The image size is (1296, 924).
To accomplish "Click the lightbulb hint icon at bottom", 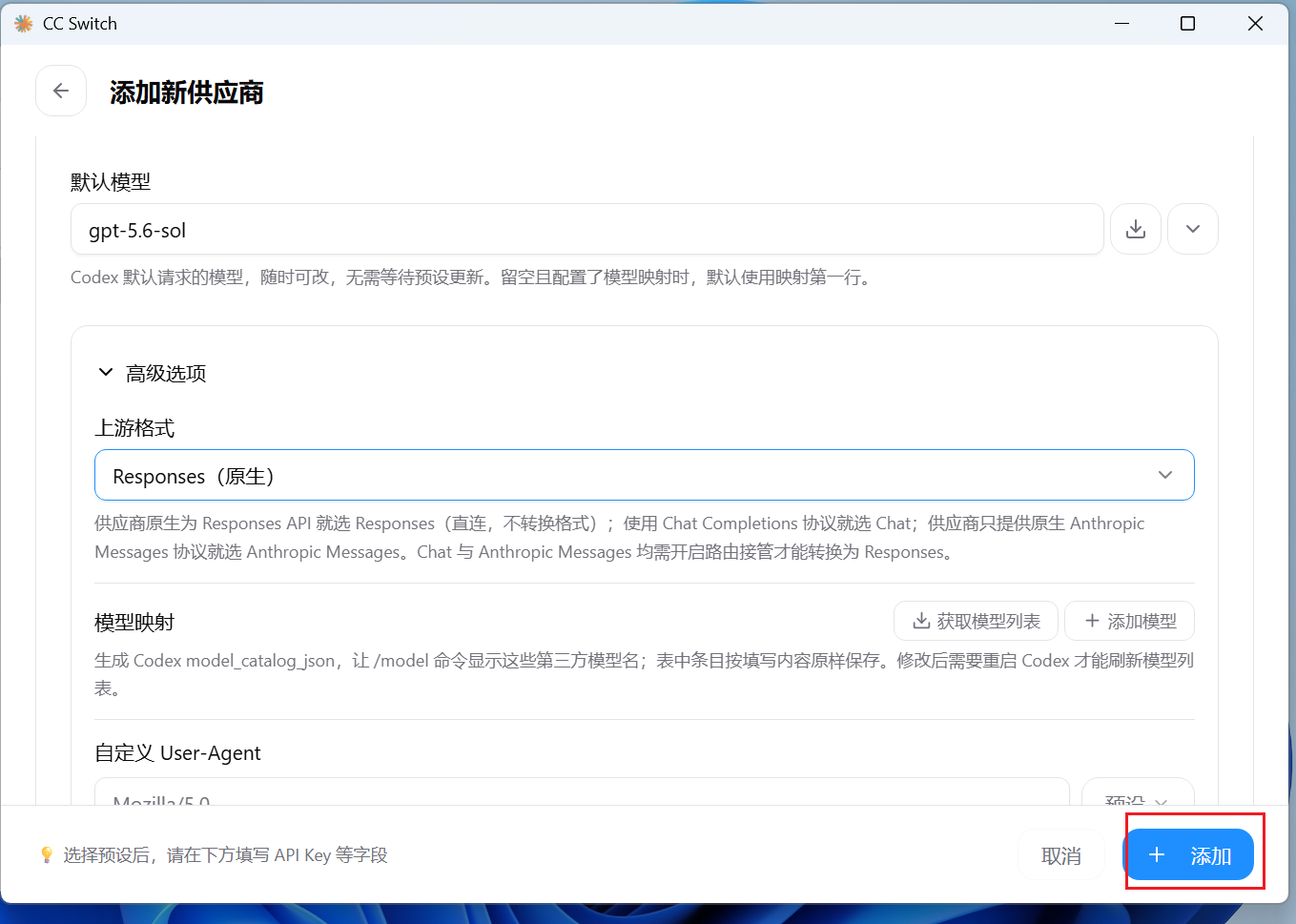I will click(x=46, y=854).
